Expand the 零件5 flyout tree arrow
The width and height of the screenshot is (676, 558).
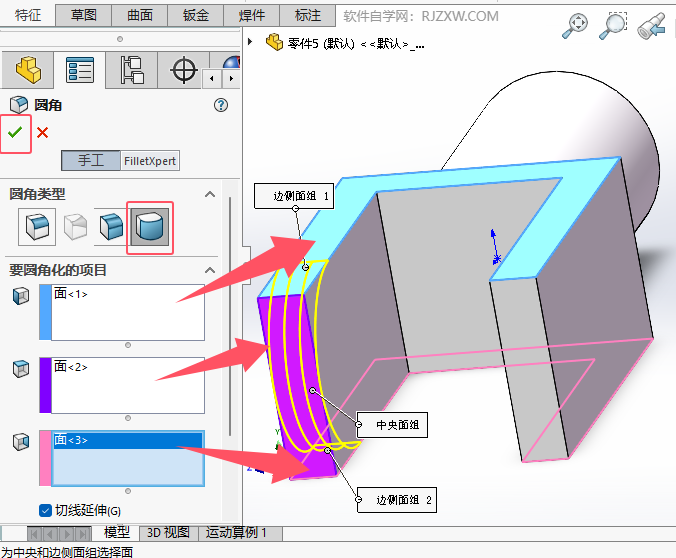click(x=250, y=42)
